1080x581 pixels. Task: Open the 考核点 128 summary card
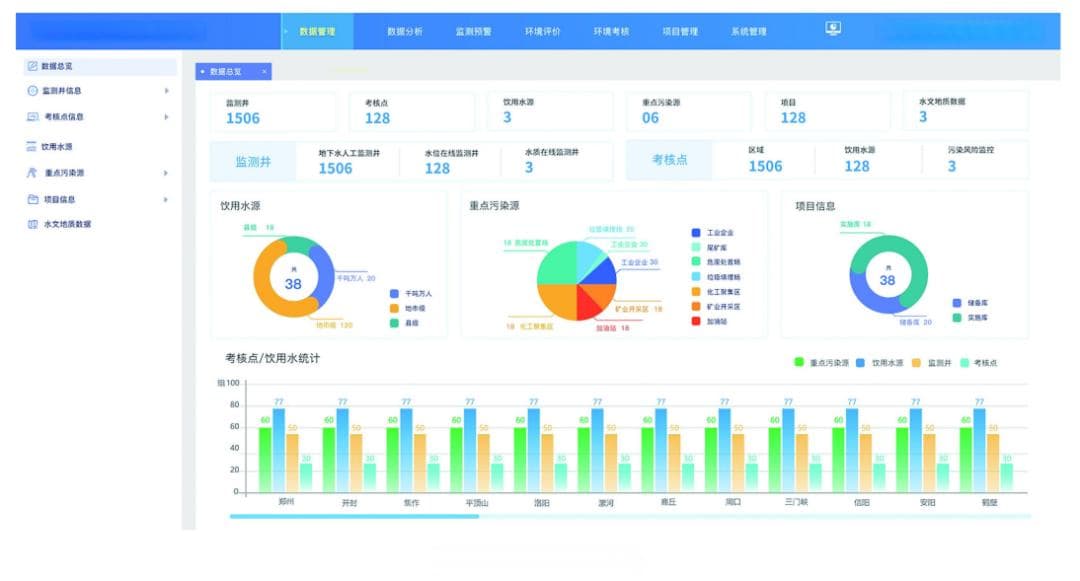coord(411,112)
